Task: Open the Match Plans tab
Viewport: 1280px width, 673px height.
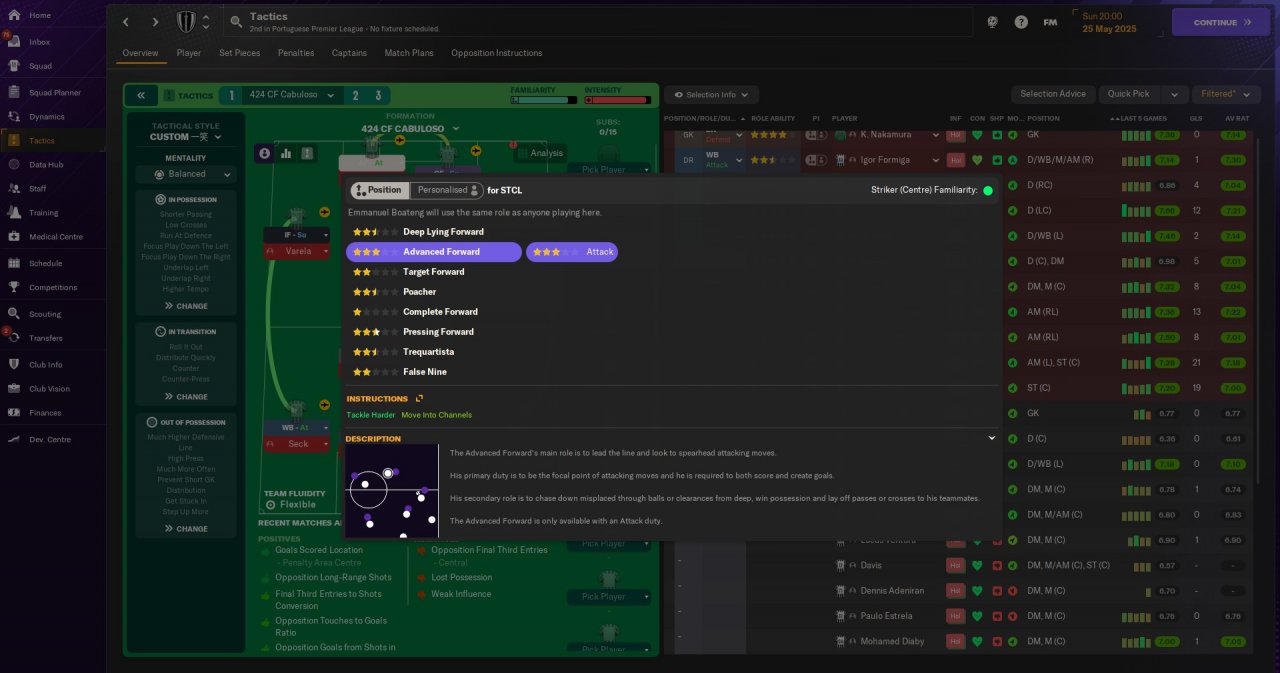Action: tap(409, 53)
